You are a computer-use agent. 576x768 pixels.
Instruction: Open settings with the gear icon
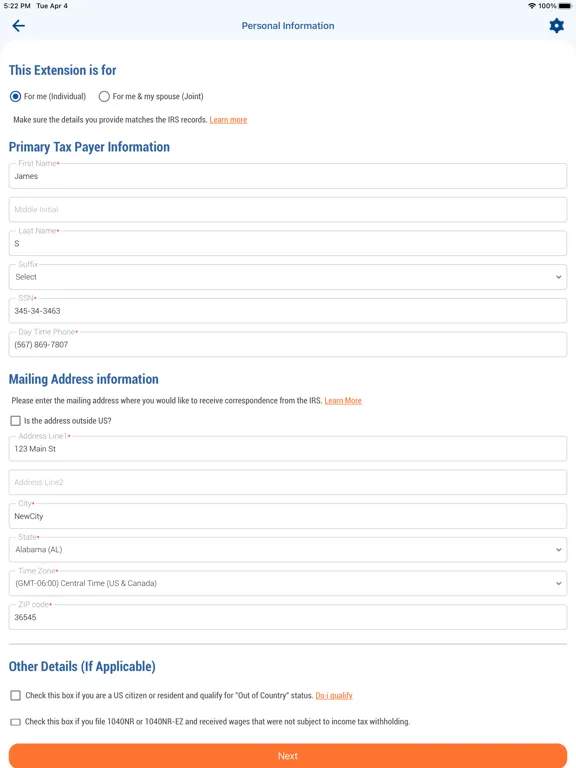[x=556, y=25]
